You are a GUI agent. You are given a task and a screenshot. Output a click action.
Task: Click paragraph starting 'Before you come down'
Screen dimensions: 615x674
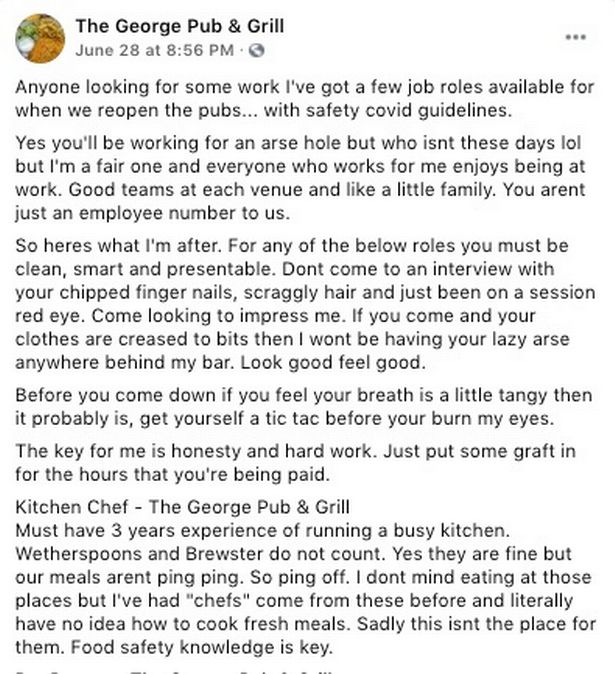point(303,407)
